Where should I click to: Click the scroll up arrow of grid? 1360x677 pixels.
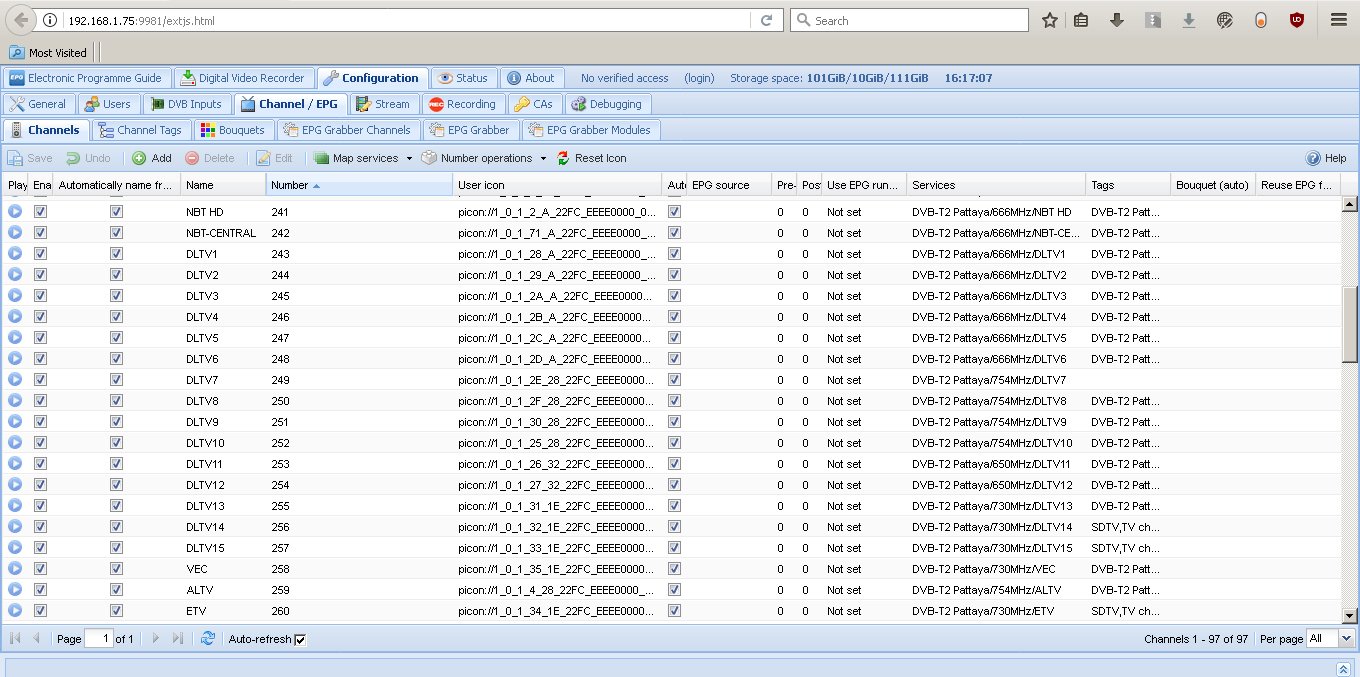click(1350, 205)
